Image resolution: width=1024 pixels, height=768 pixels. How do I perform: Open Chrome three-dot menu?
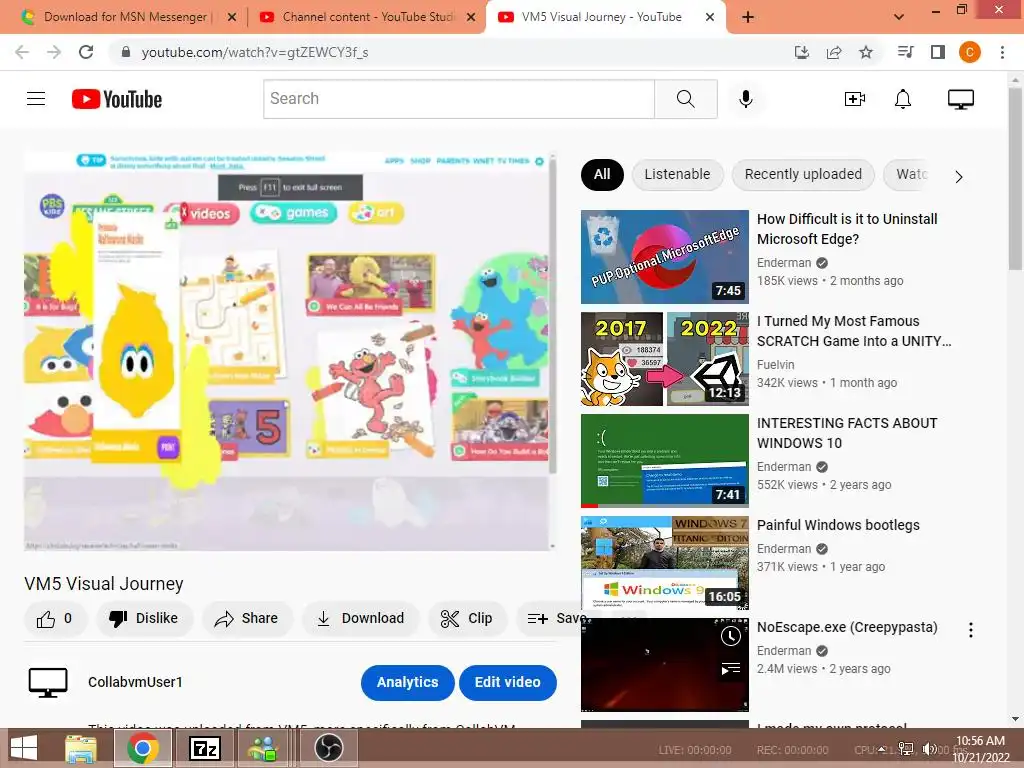(x=1002, y=52)
